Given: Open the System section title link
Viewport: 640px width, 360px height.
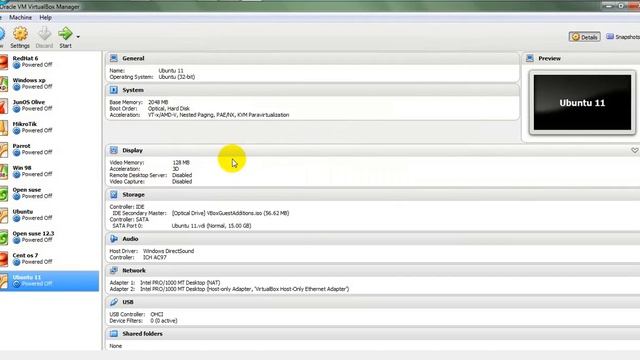Looking at the screenshot, I should 133,90.
